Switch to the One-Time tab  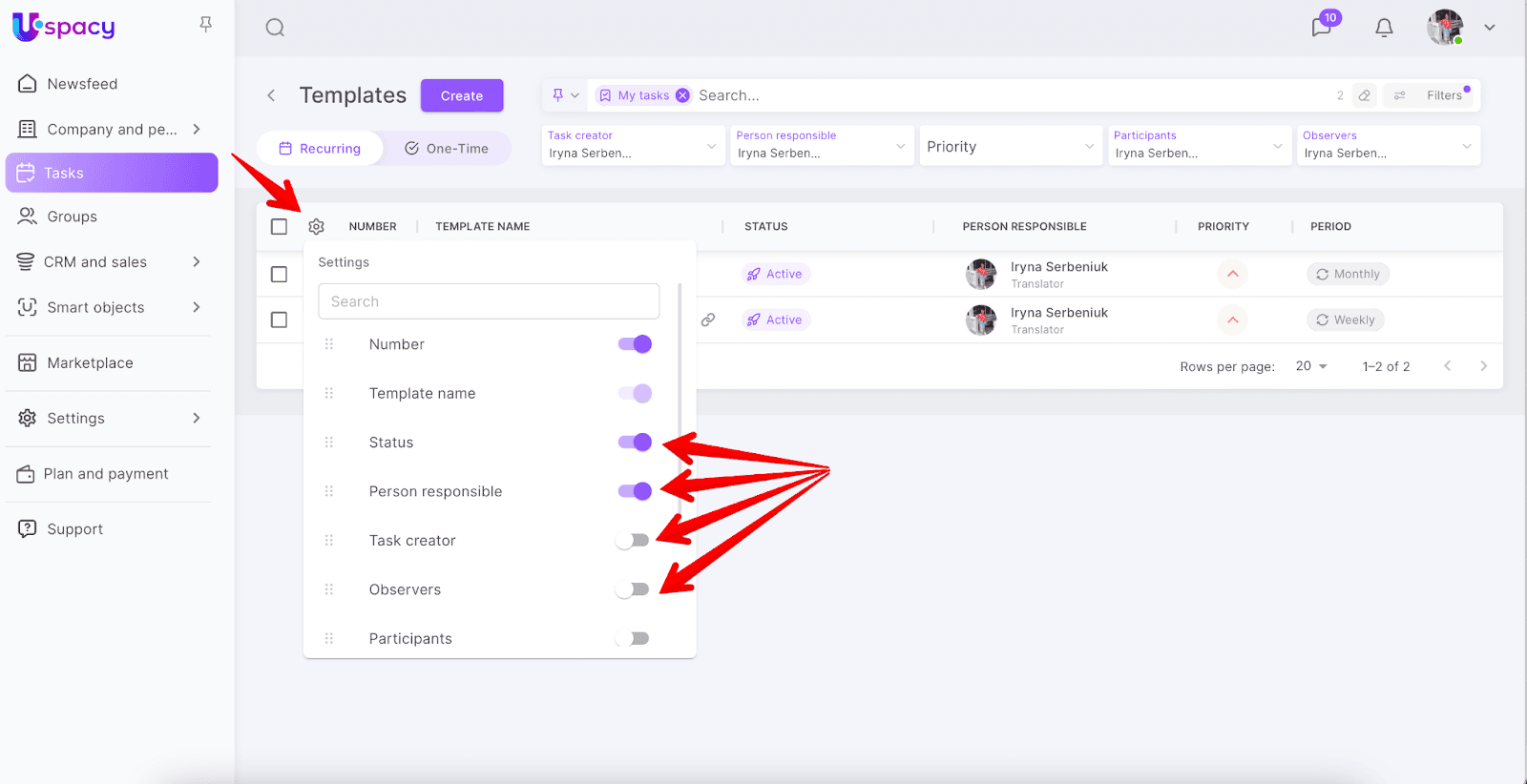tap(447, 149)
